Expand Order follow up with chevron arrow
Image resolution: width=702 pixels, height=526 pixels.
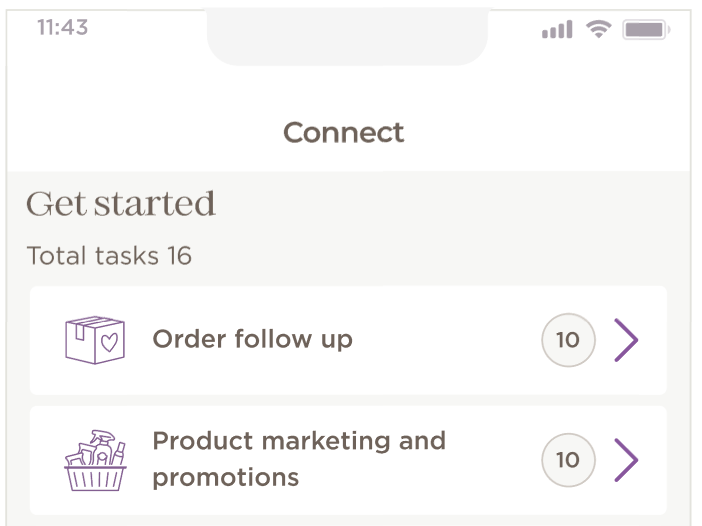pyautogui.click(x=626, y=340)
